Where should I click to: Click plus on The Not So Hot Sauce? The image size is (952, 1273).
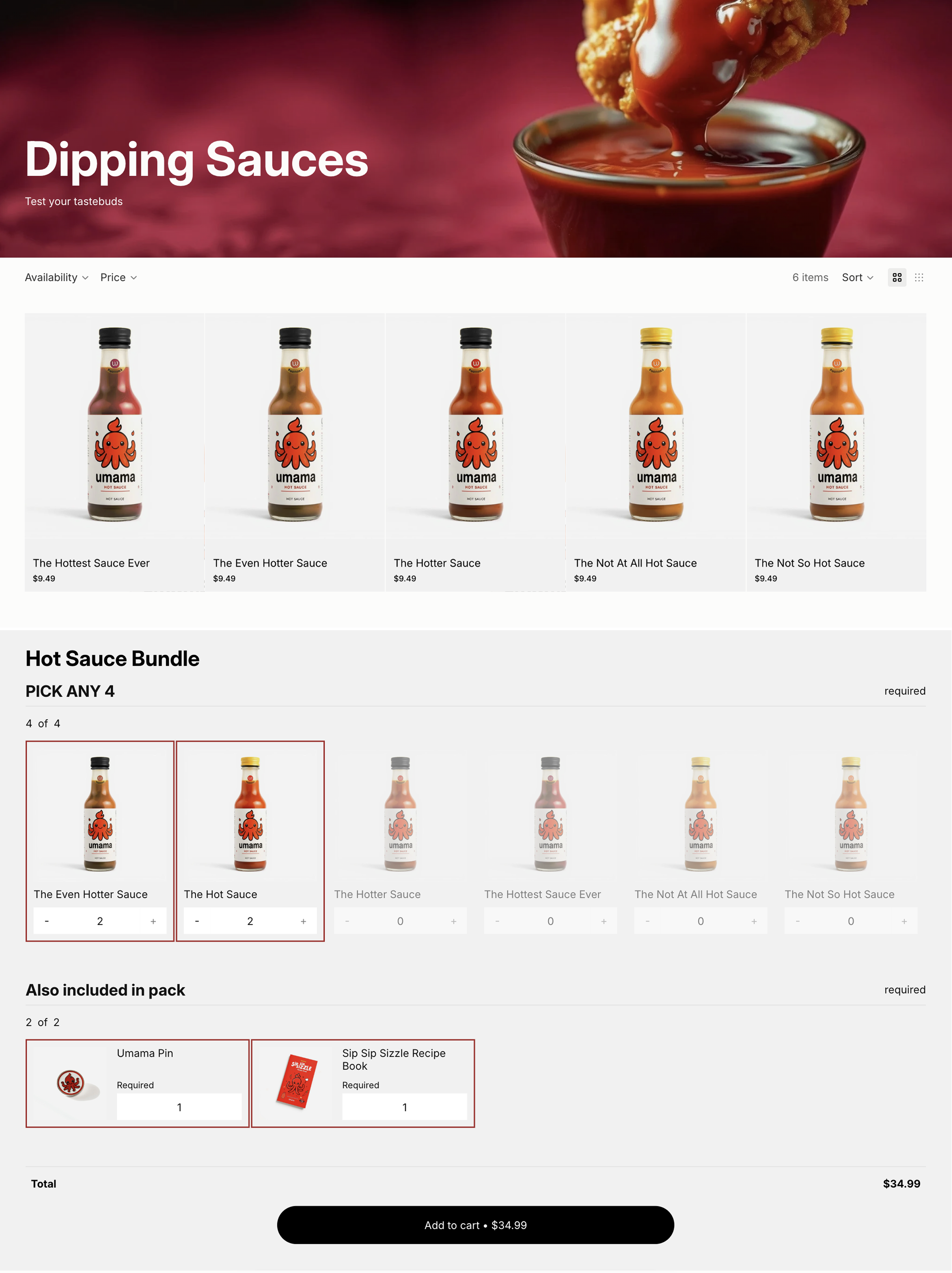pos(904,921)
